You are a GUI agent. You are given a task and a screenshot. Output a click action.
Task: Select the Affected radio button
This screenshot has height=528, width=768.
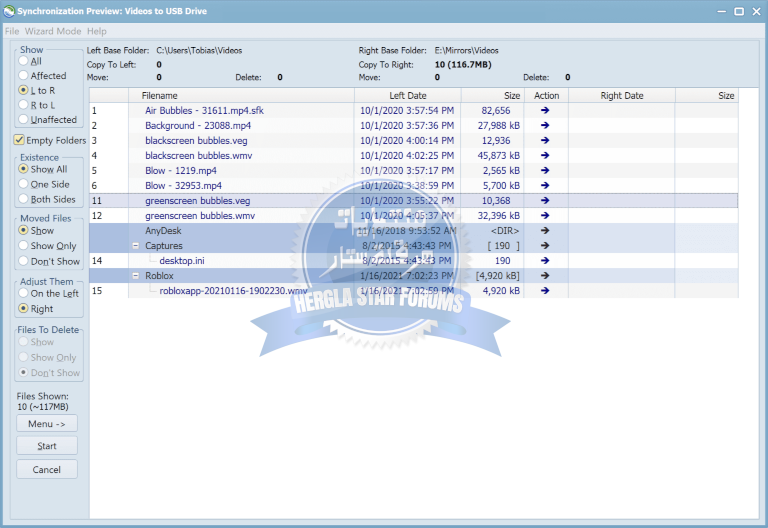point(24,76)
